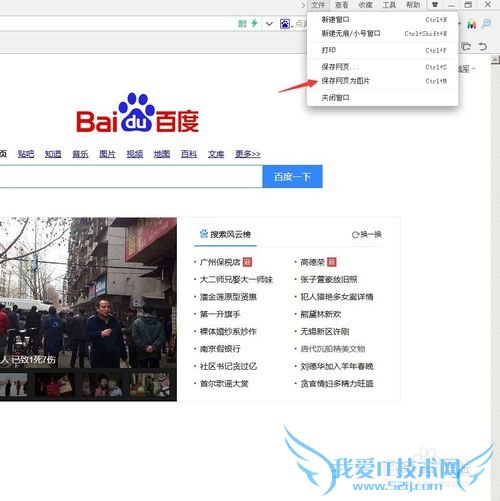Image resolution: width=500 pixels, height=501 pixels.
Task: Open the 视频 link
Action: click(135, 154)
